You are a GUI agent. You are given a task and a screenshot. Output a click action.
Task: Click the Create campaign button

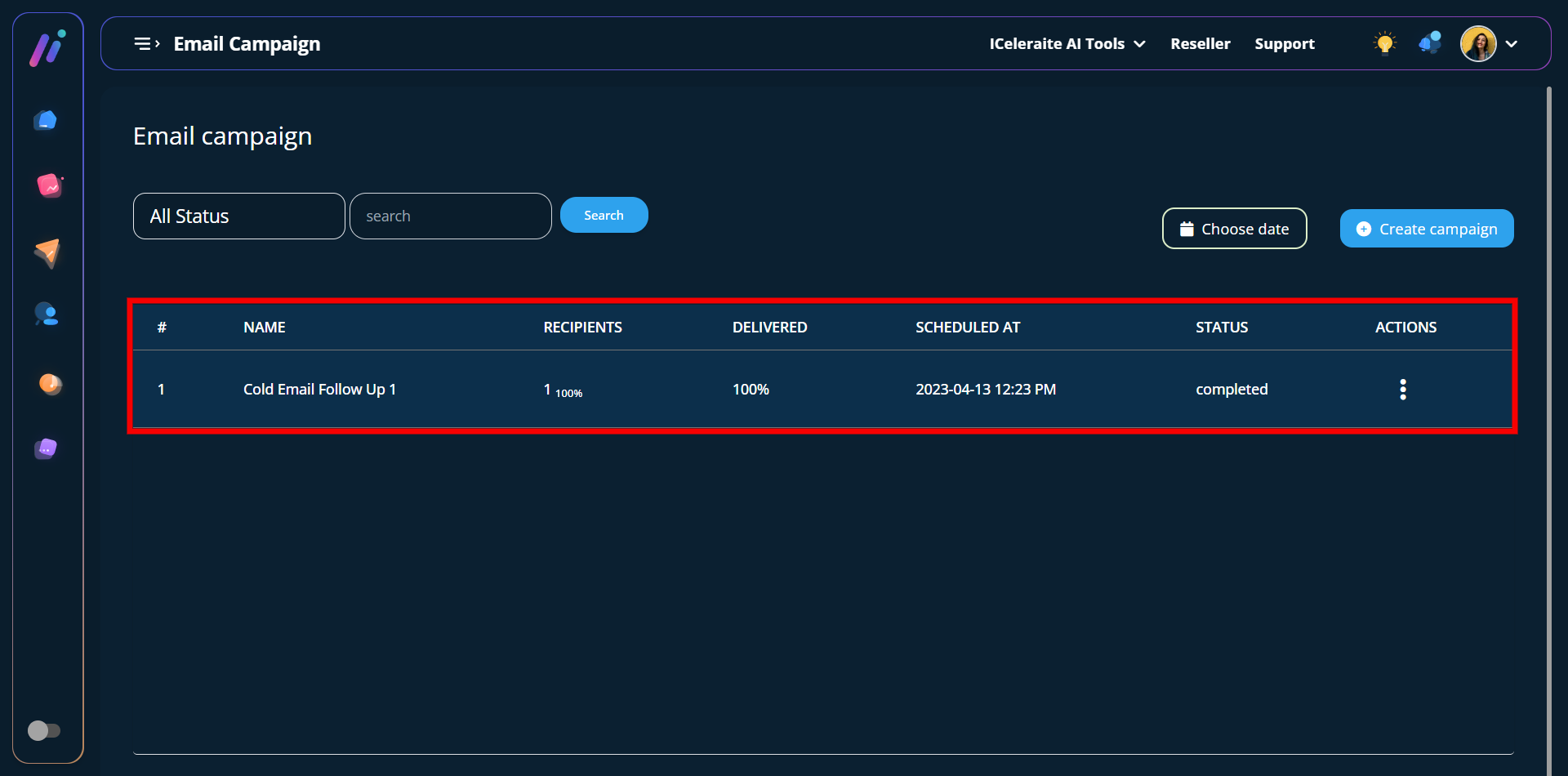(x=1426, y=230)
